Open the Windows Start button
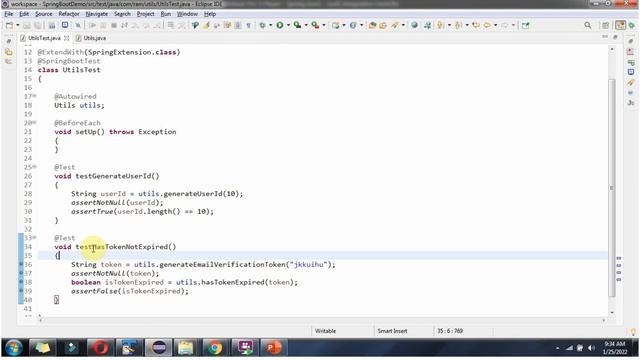Viewport: 640px width, 360px height. point(13,348)
